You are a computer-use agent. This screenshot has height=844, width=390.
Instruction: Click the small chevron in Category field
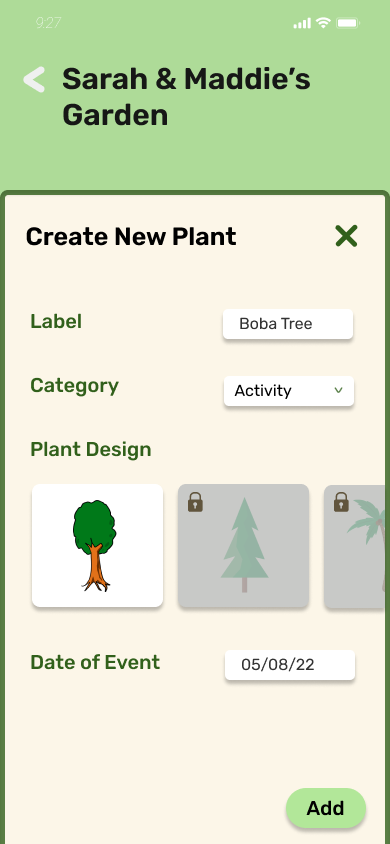pyautogui.click(x=338, y=390)
